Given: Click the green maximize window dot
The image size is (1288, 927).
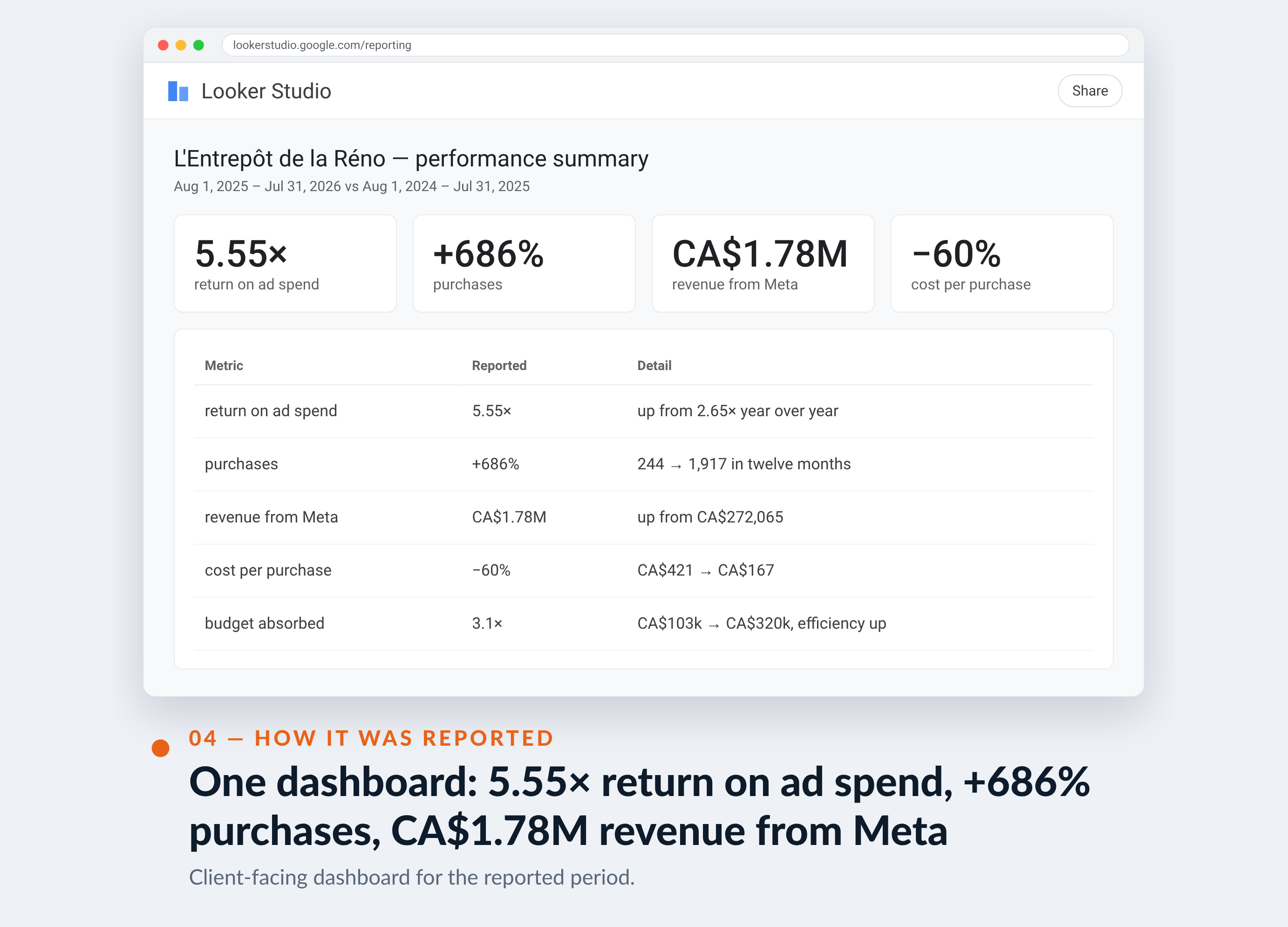Looking at the screenshot, I should (198, 45).
